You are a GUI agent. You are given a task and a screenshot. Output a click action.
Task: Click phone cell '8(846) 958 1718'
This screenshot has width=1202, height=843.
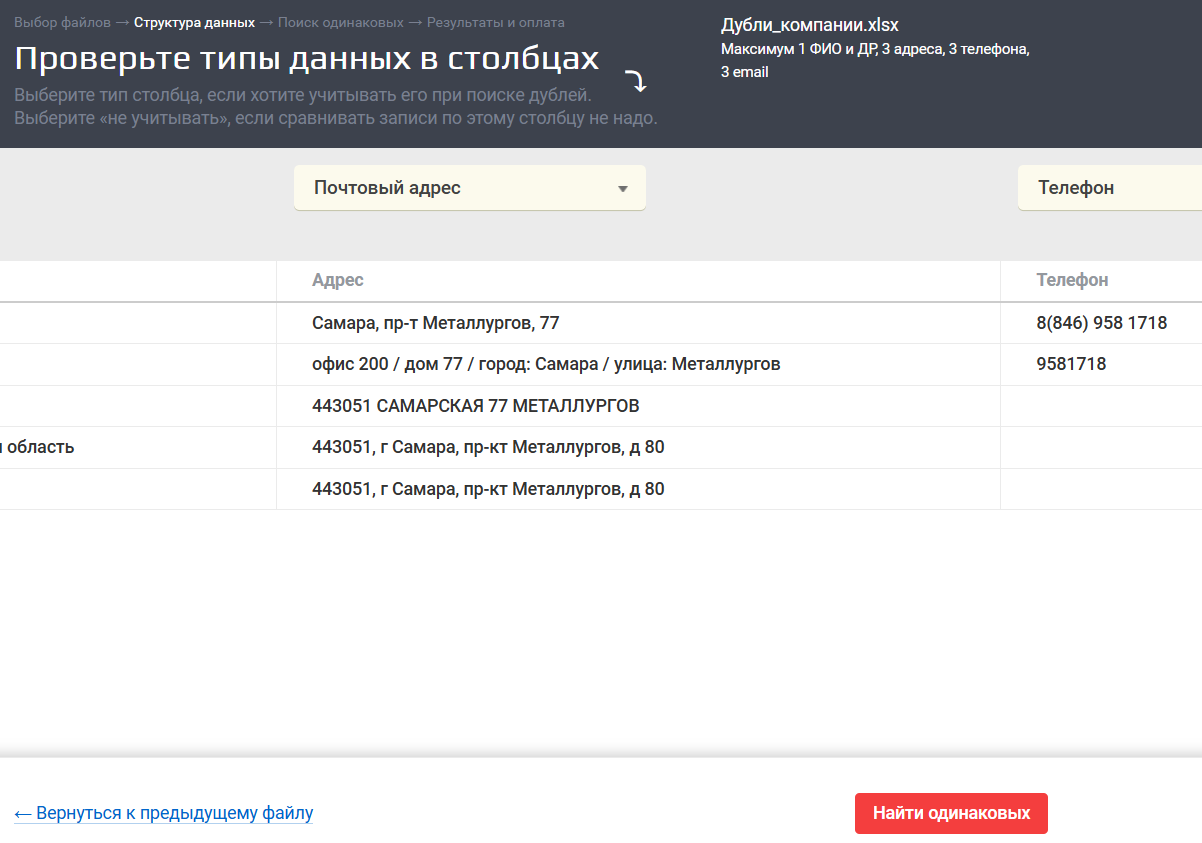pos(1101,323)
